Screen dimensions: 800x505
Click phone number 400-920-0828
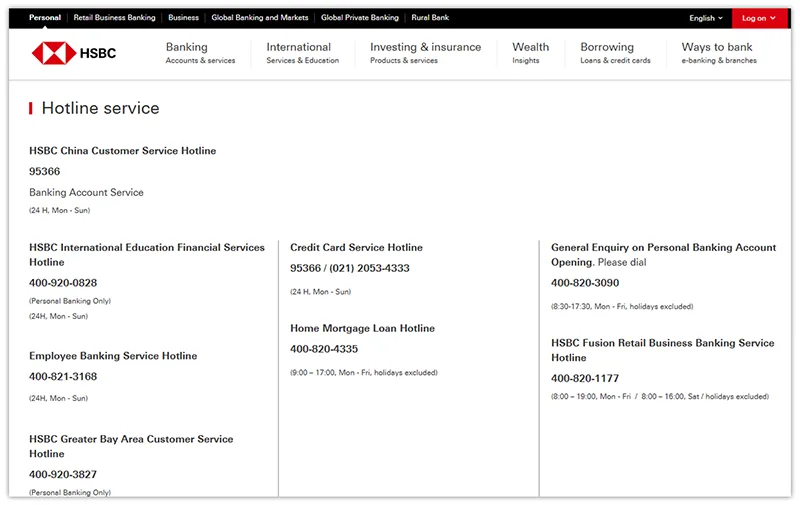click(63, 283)
